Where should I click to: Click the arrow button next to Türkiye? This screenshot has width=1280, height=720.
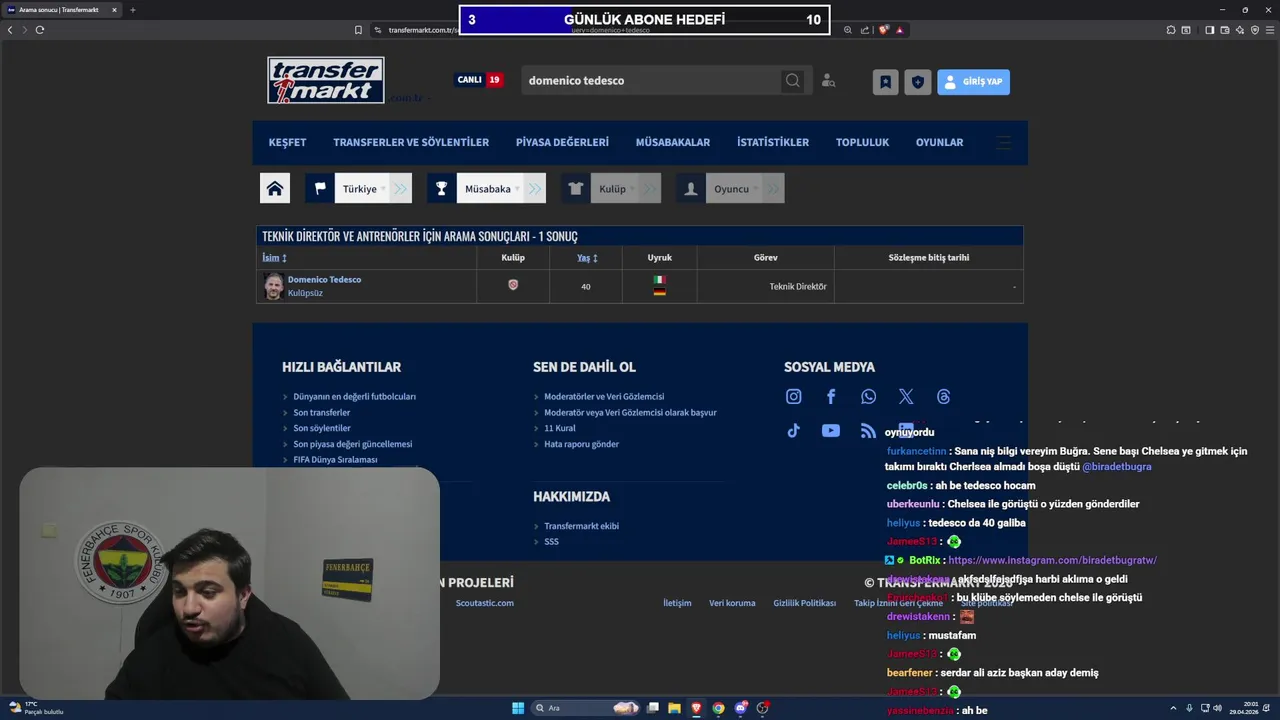pyautogui.click(x=401, y=188)
